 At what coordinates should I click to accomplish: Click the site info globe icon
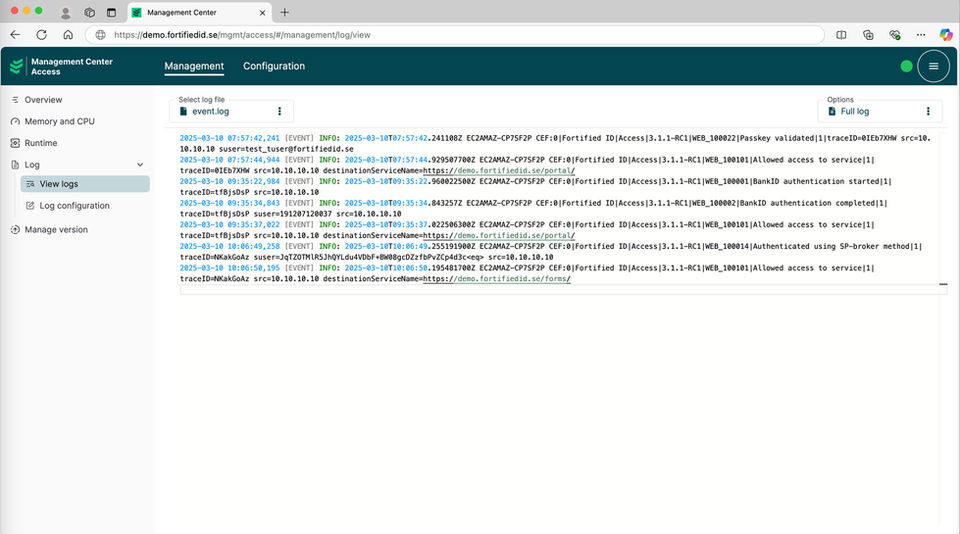point(100,35)
